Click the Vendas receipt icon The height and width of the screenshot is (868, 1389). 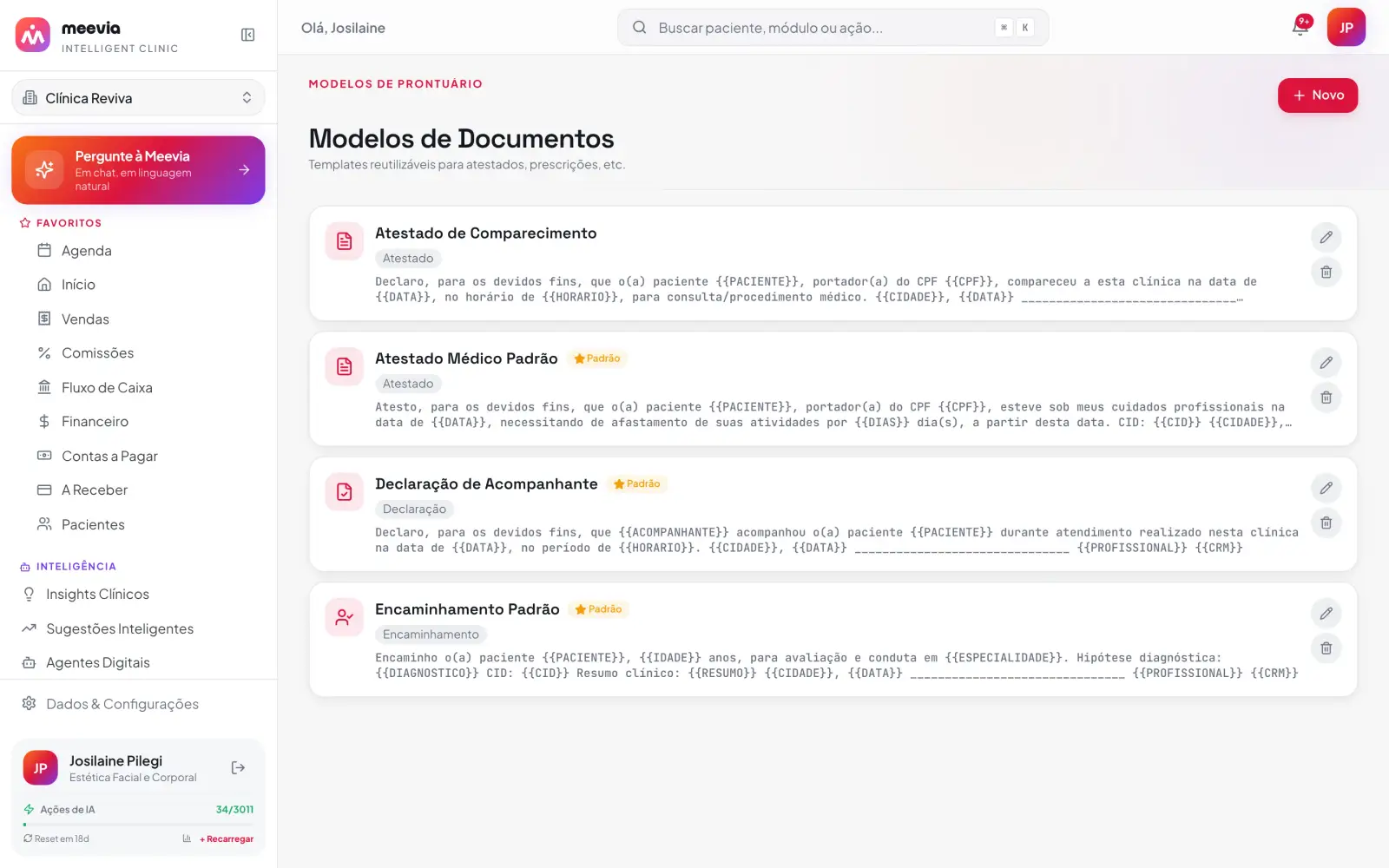[44, 319]
